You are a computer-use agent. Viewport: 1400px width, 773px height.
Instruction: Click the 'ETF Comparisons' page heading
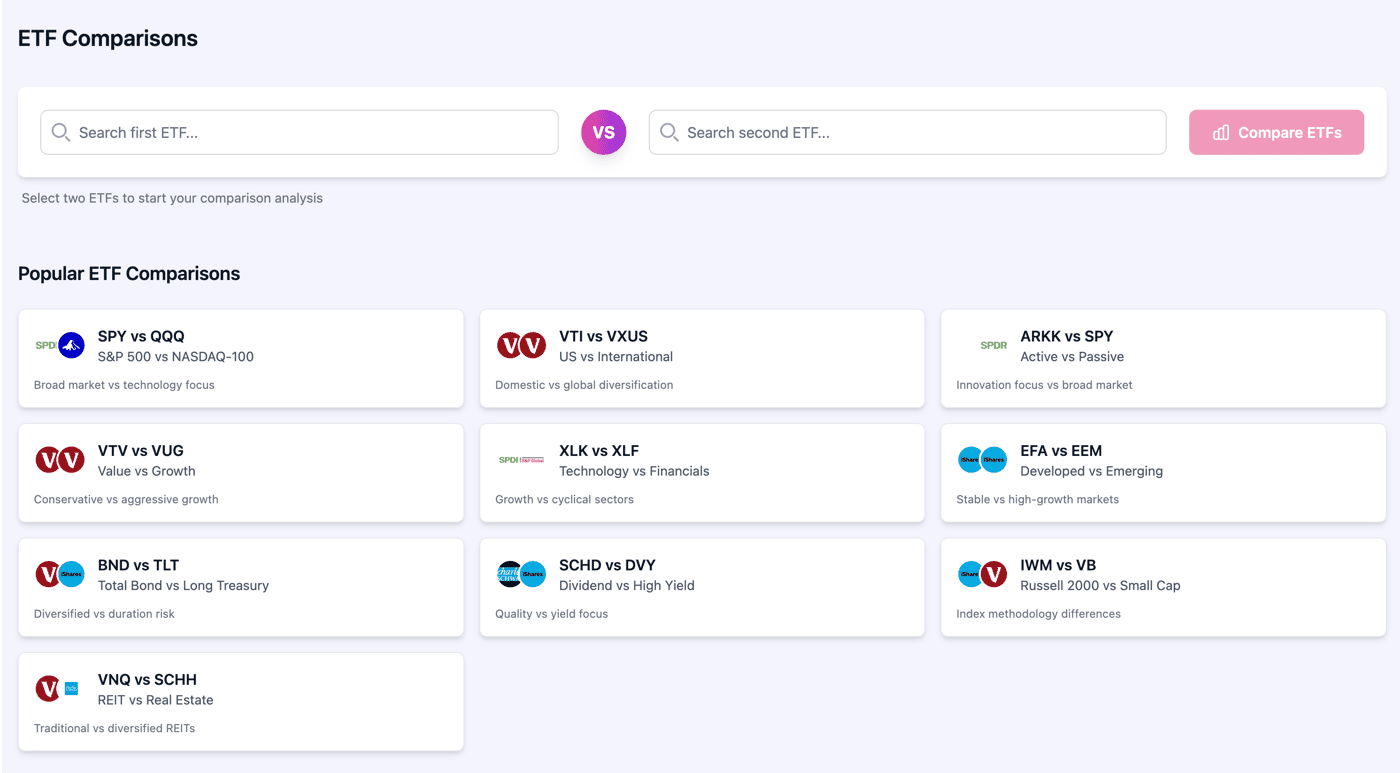108,38
